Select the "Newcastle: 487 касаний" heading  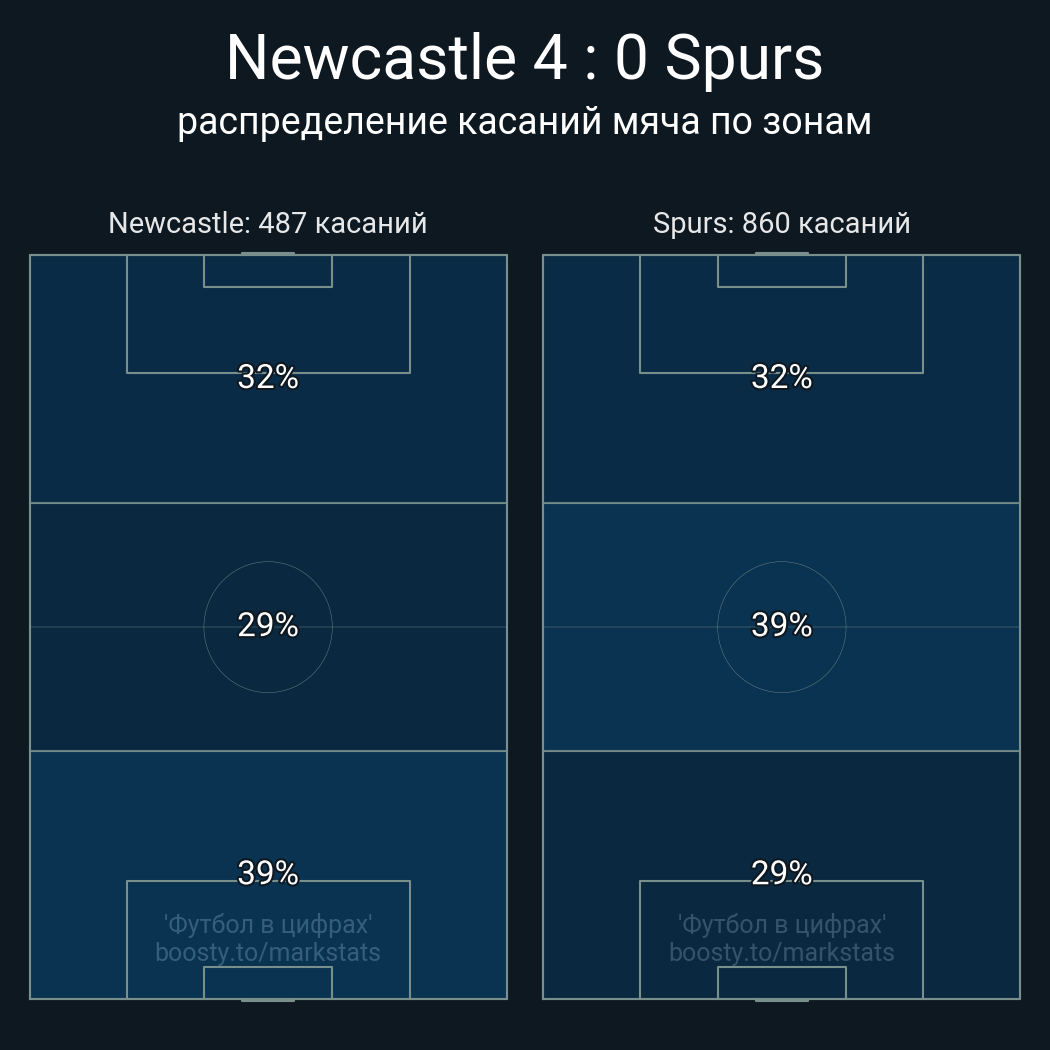pyautogui.click(x=268, y=223)
